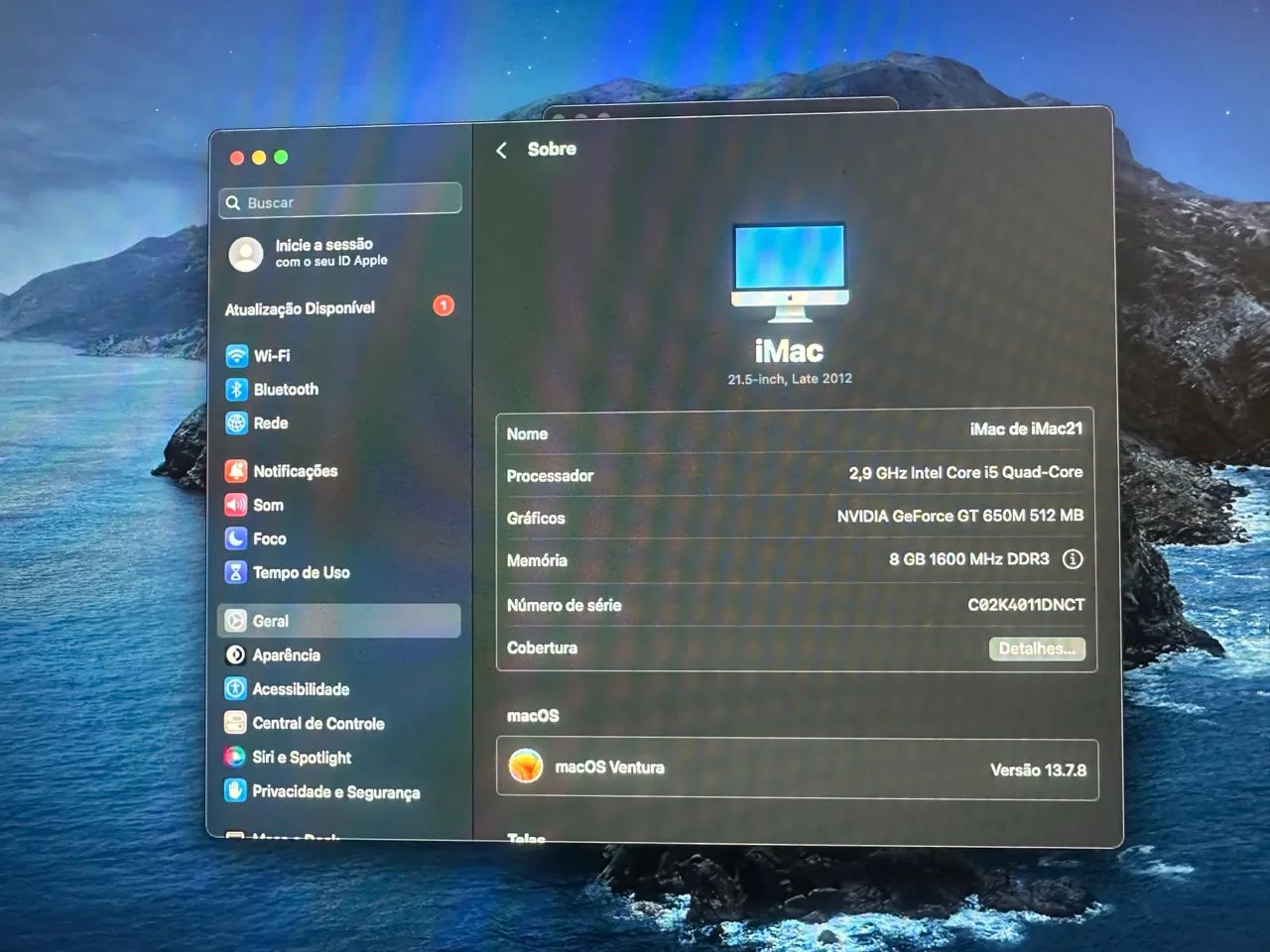
Task: Minimize window with yellow button
Action: click(259, 157)
